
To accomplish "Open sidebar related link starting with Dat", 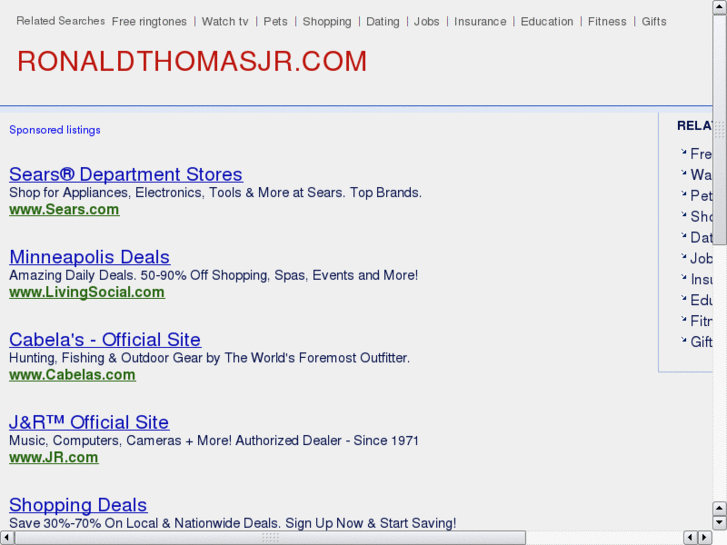I will coord(701,237).
